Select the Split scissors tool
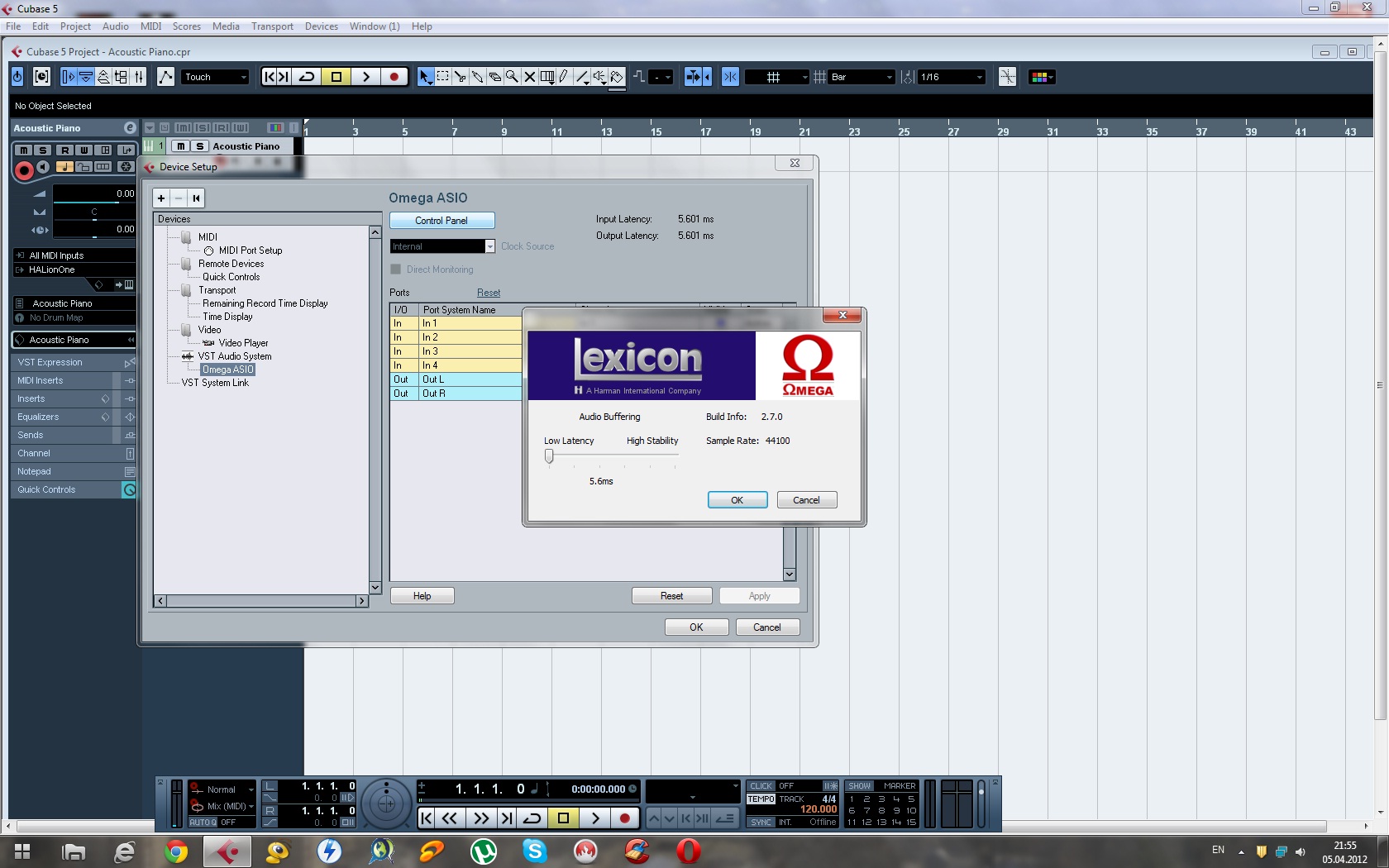The width and height of the screenshot is (1389, 868). tap(460, 77)
